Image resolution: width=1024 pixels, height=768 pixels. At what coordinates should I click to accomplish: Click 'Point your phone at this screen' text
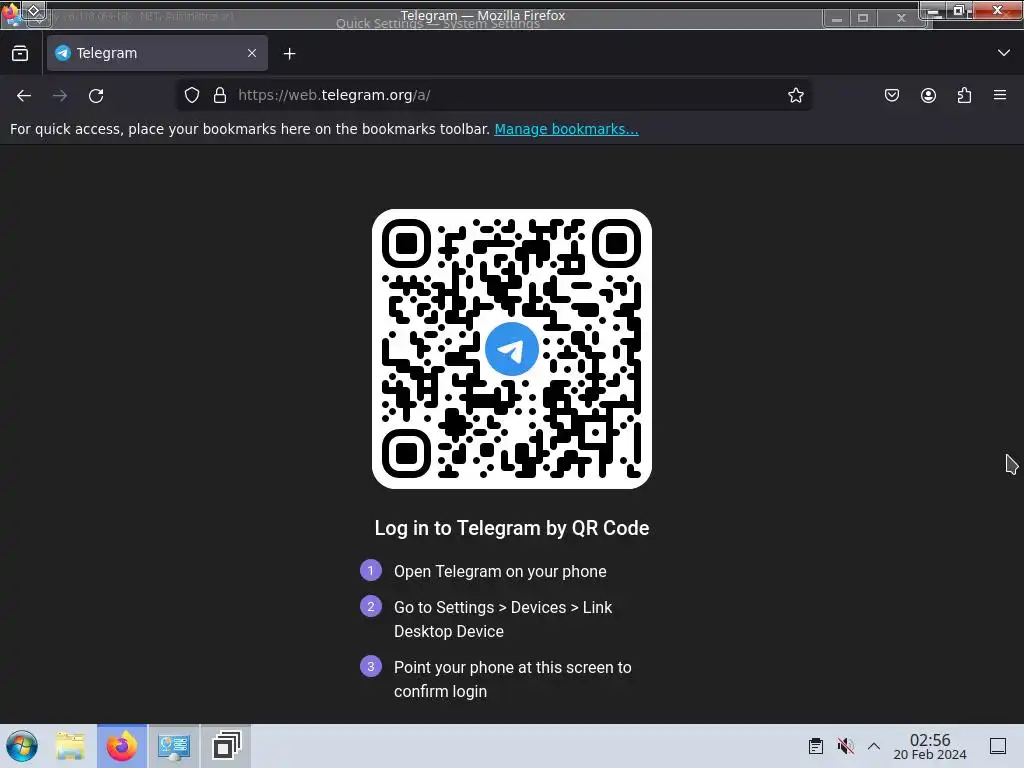513,667
